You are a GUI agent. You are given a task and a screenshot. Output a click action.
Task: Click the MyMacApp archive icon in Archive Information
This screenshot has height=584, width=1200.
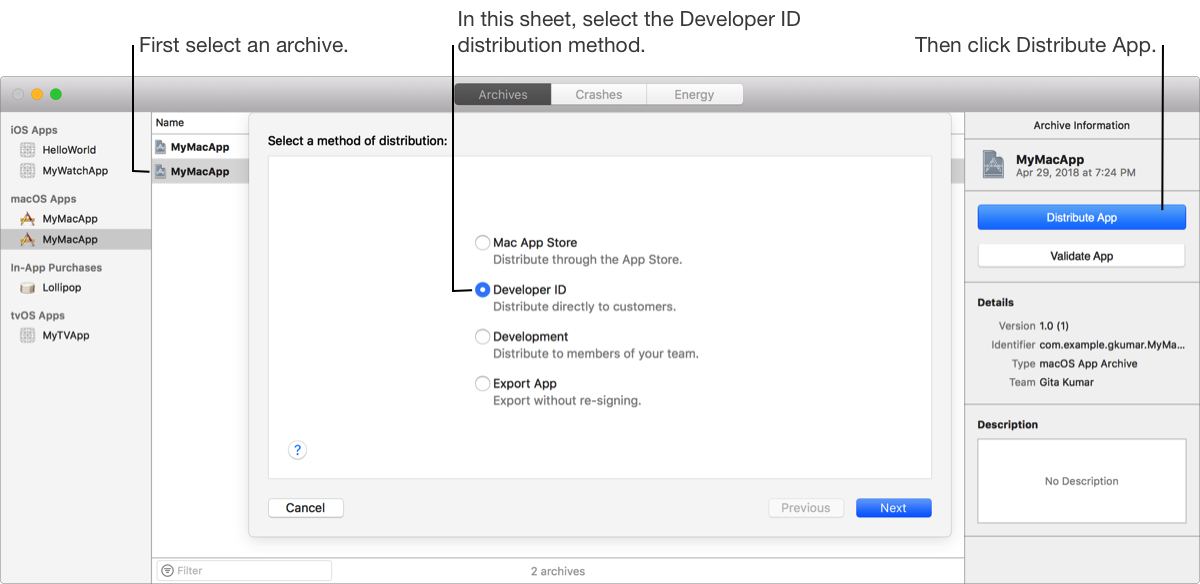992,165
